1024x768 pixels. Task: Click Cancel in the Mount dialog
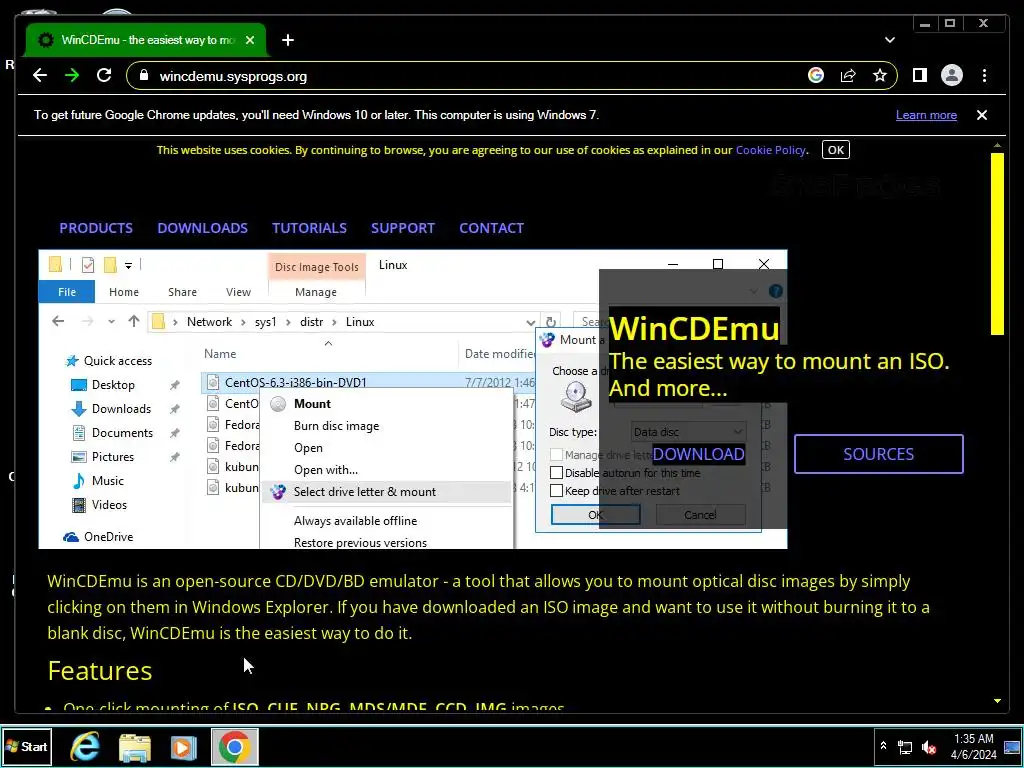[x=700, y=515]
